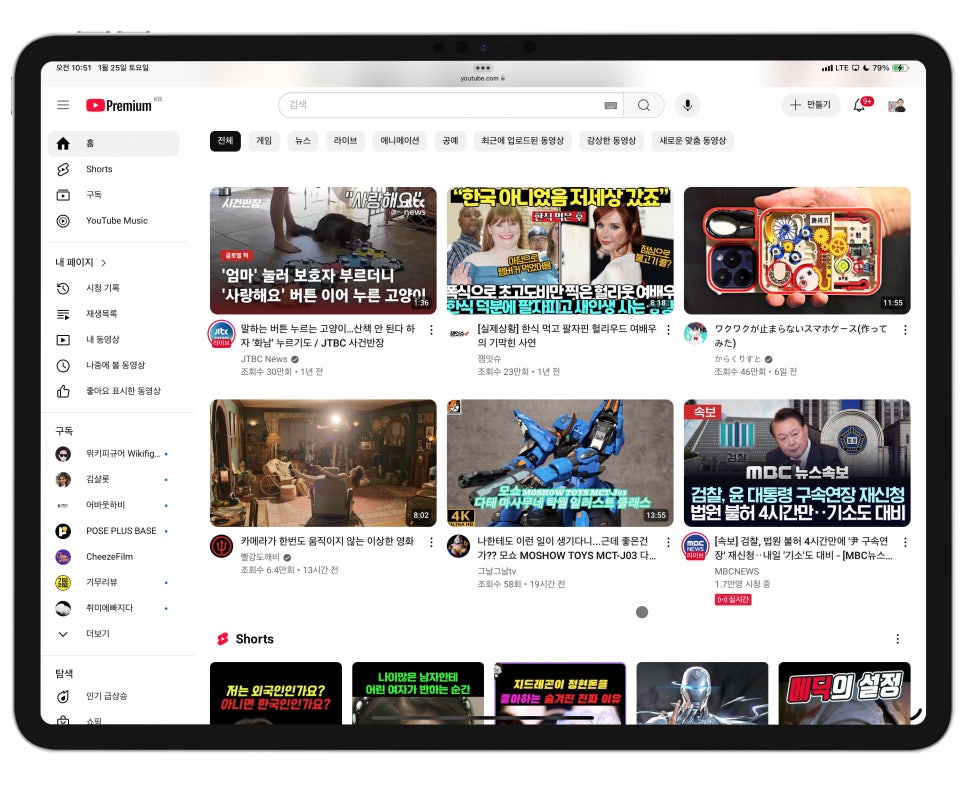
Task: Select the 뉴스 filter chip
Action: 302,141
